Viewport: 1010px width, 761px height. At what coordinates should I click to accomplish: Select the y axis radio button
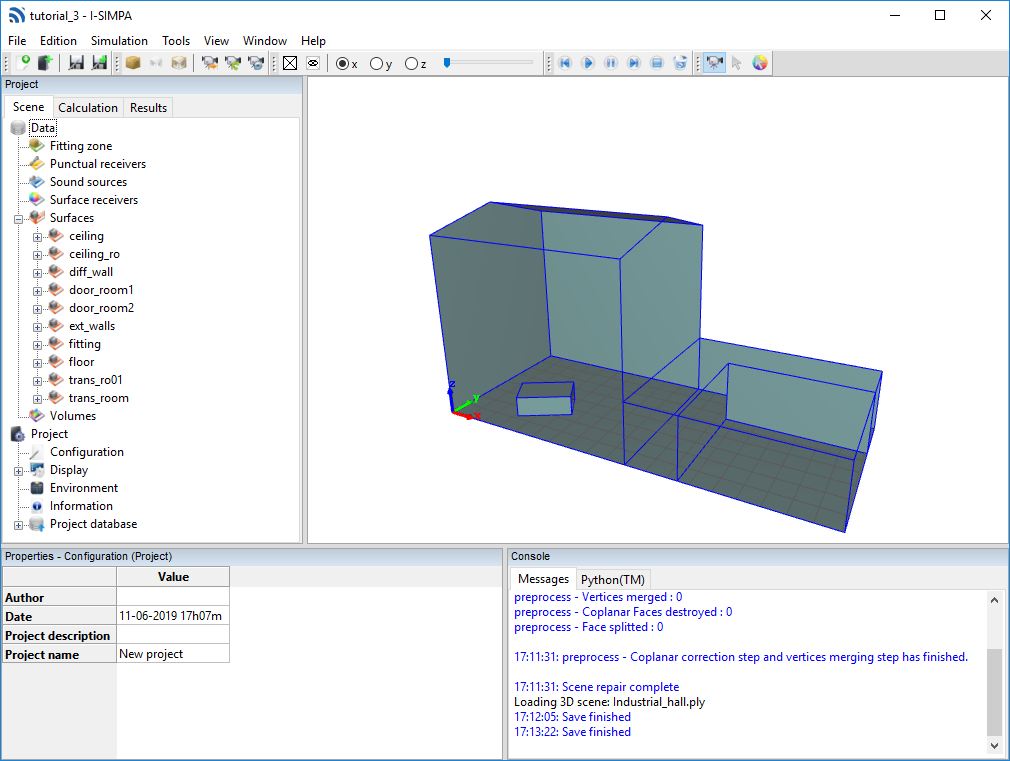(x=376, y=63)
